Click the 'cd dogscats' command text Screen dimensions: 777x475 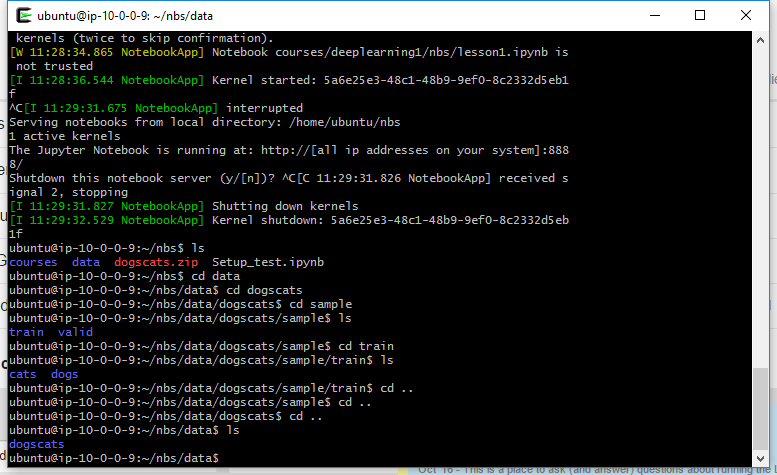click(264, 290)
